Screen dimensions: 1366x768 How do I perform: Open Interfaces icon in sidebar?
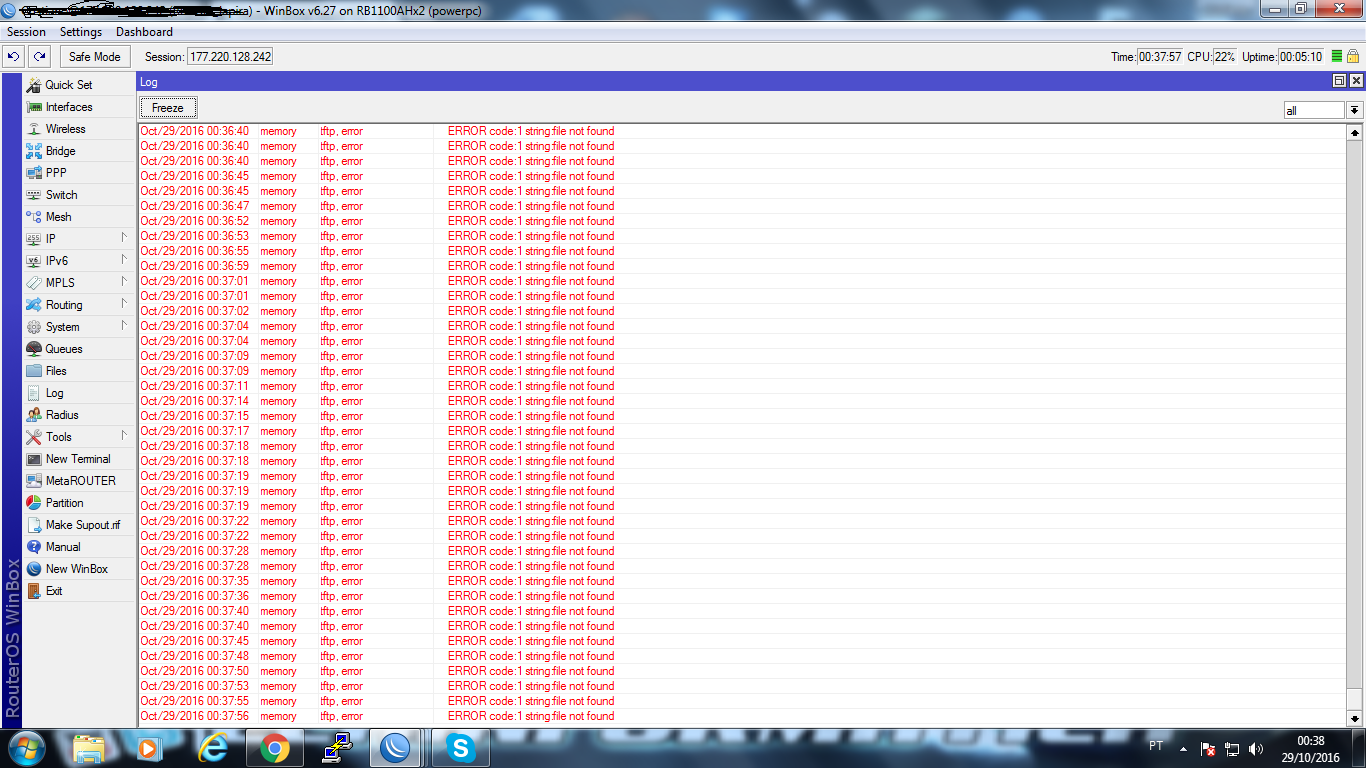(x=34, y=107)
